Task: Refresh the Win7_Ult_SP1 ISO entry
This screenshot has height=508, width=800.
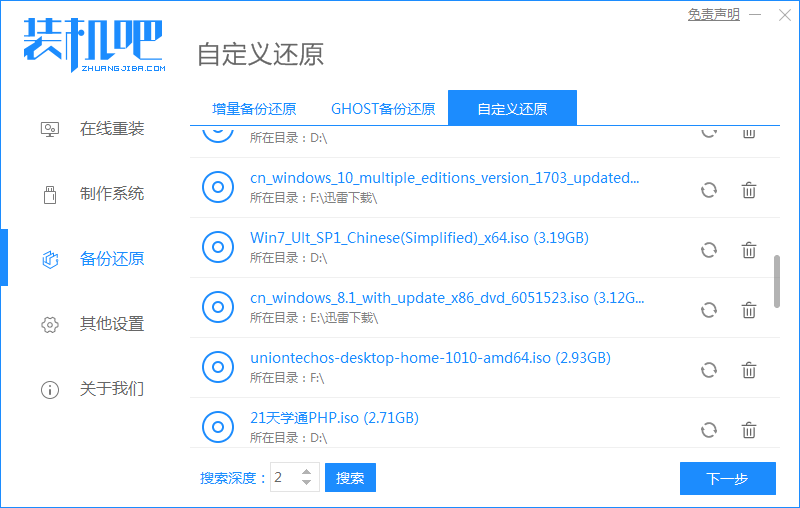Action: coord(708,250)
